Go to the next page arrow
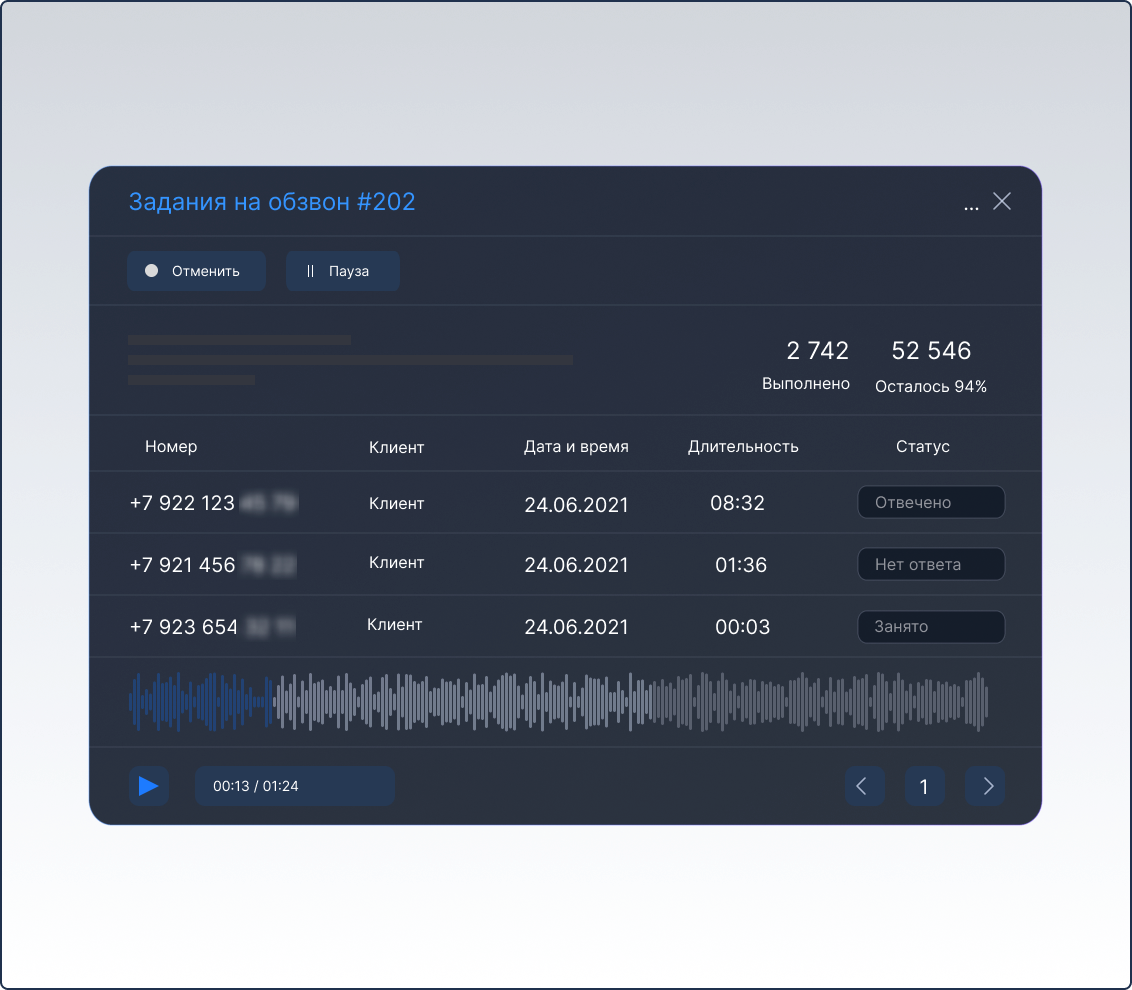 point(985,786)
